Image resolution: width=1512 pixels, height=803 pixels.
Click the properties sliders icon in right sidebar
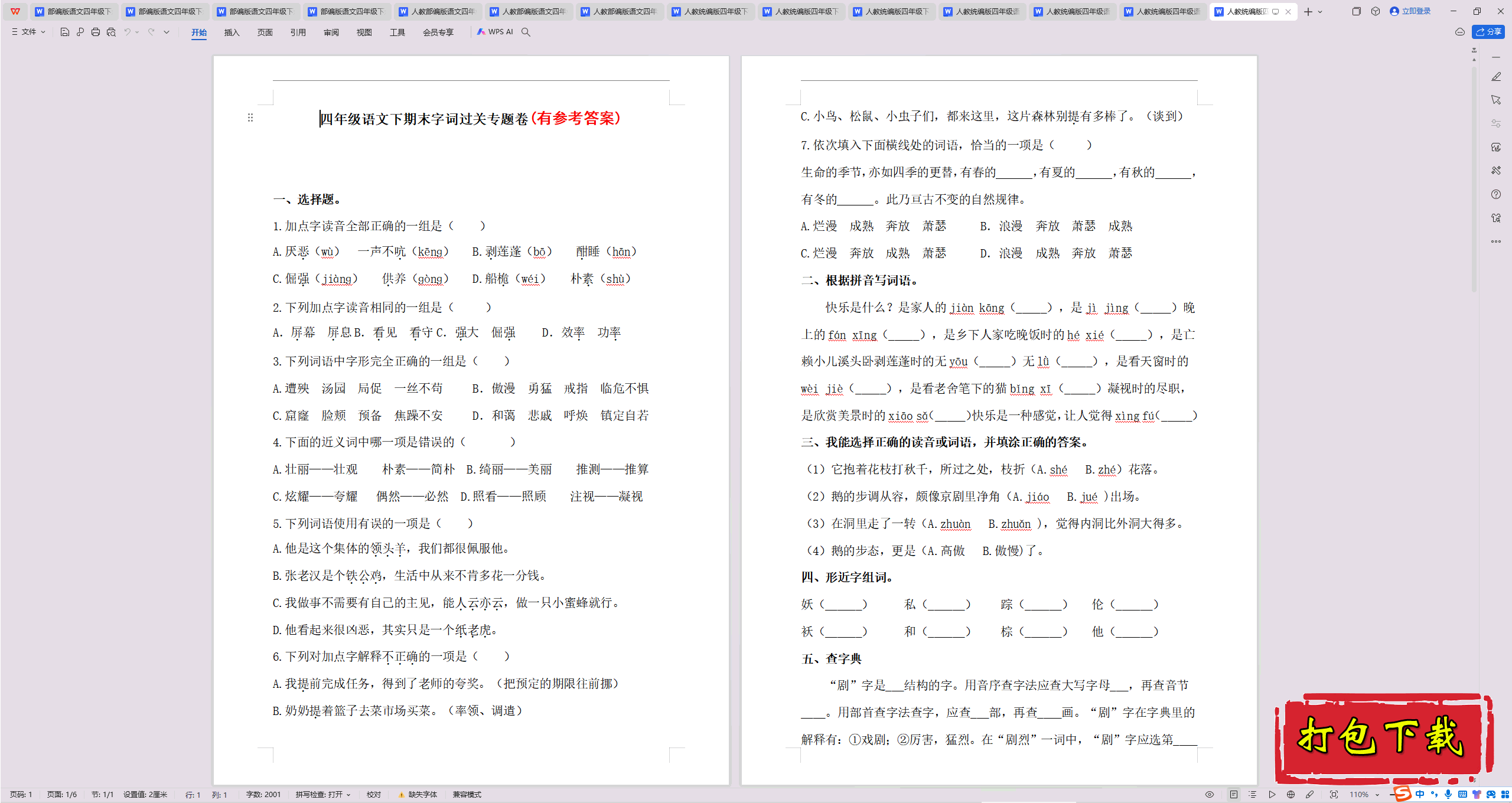[1496, 123]
